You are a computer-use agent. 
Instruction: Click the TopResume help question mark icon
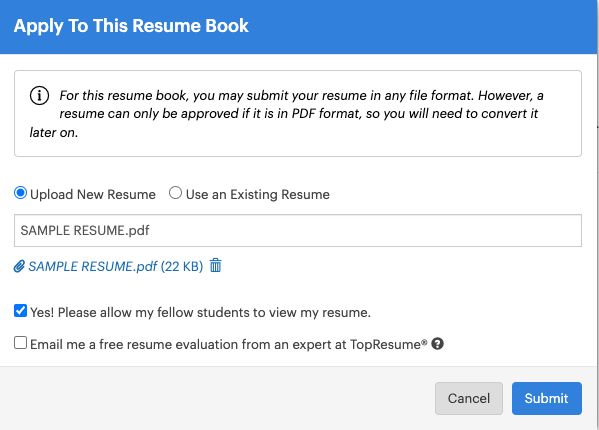click(437, 344)
